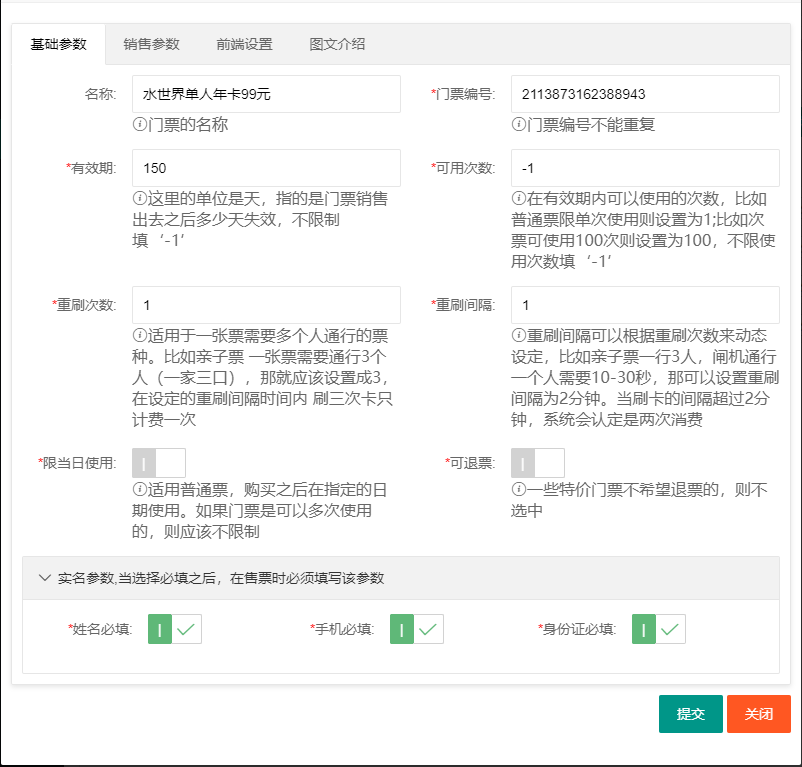Enable the 限当日使用 switch

click(159, 463)
